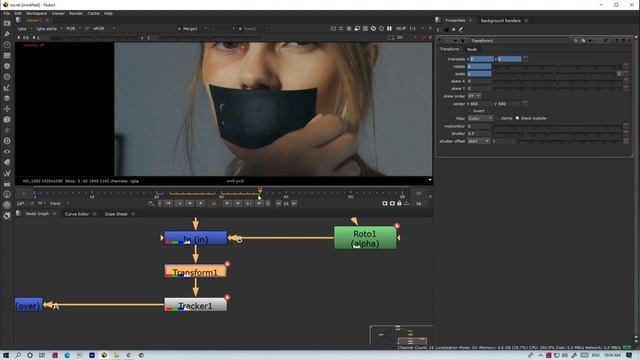Click the motionblur value field
This screenshot has height=360, width=640.
coord(479,127)
